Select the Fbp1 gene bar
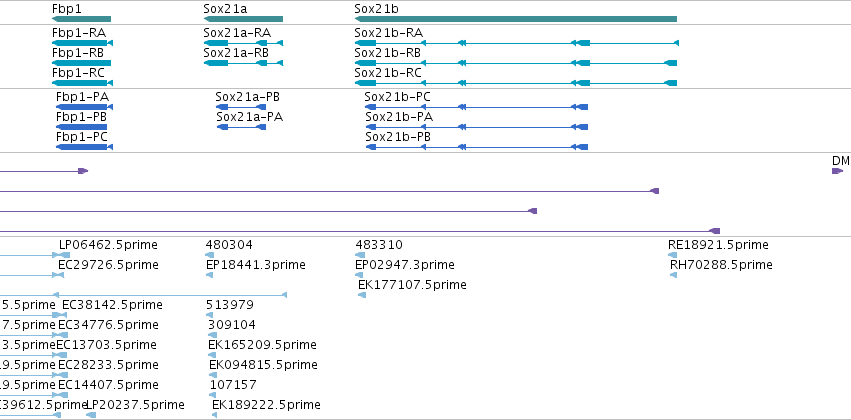851x420 pixels. point(81,19)
